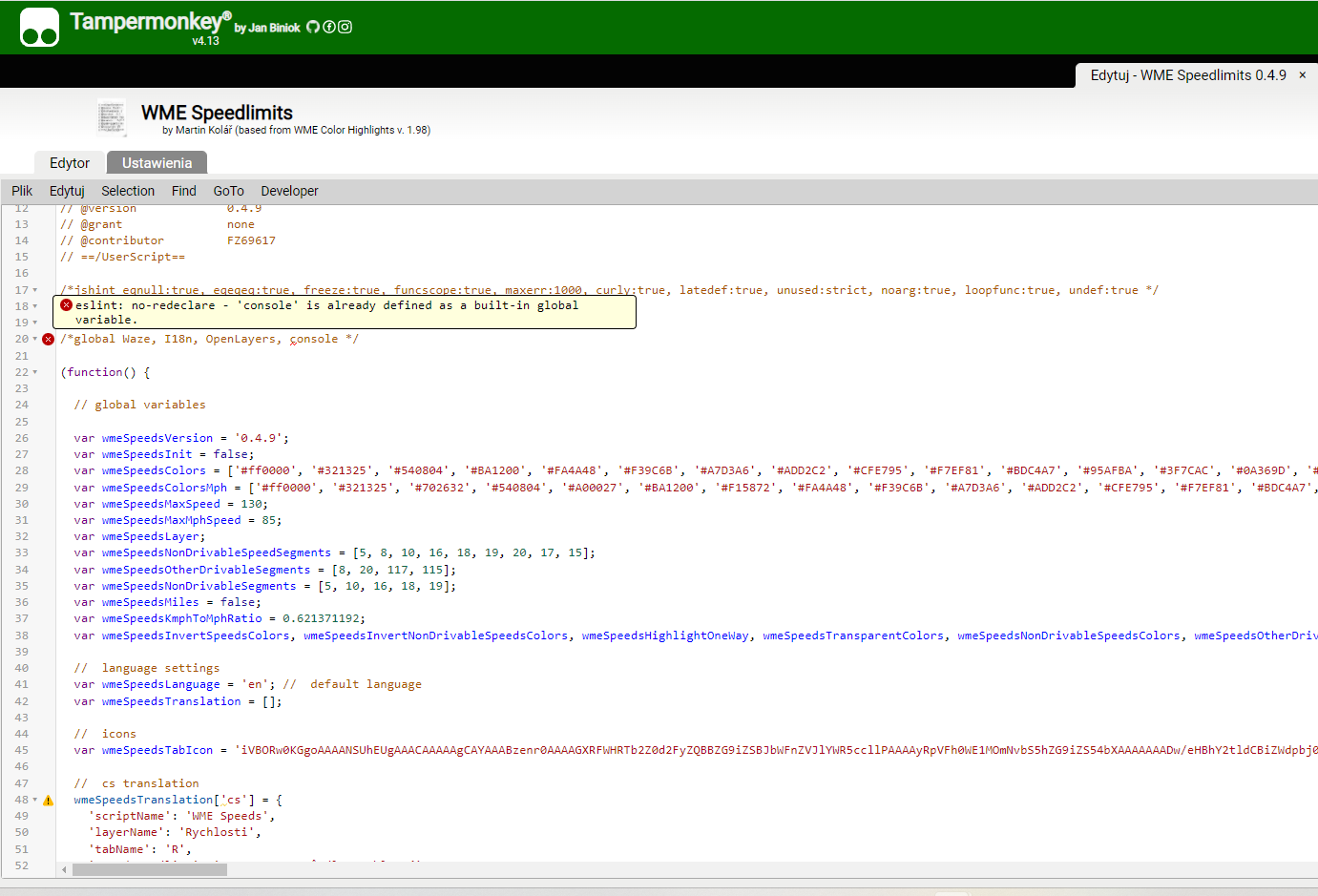Viewport: 1318px width, 896px height.
Task: Collapse the code fold arrow at line 18
Action: (x=35, y=306)
